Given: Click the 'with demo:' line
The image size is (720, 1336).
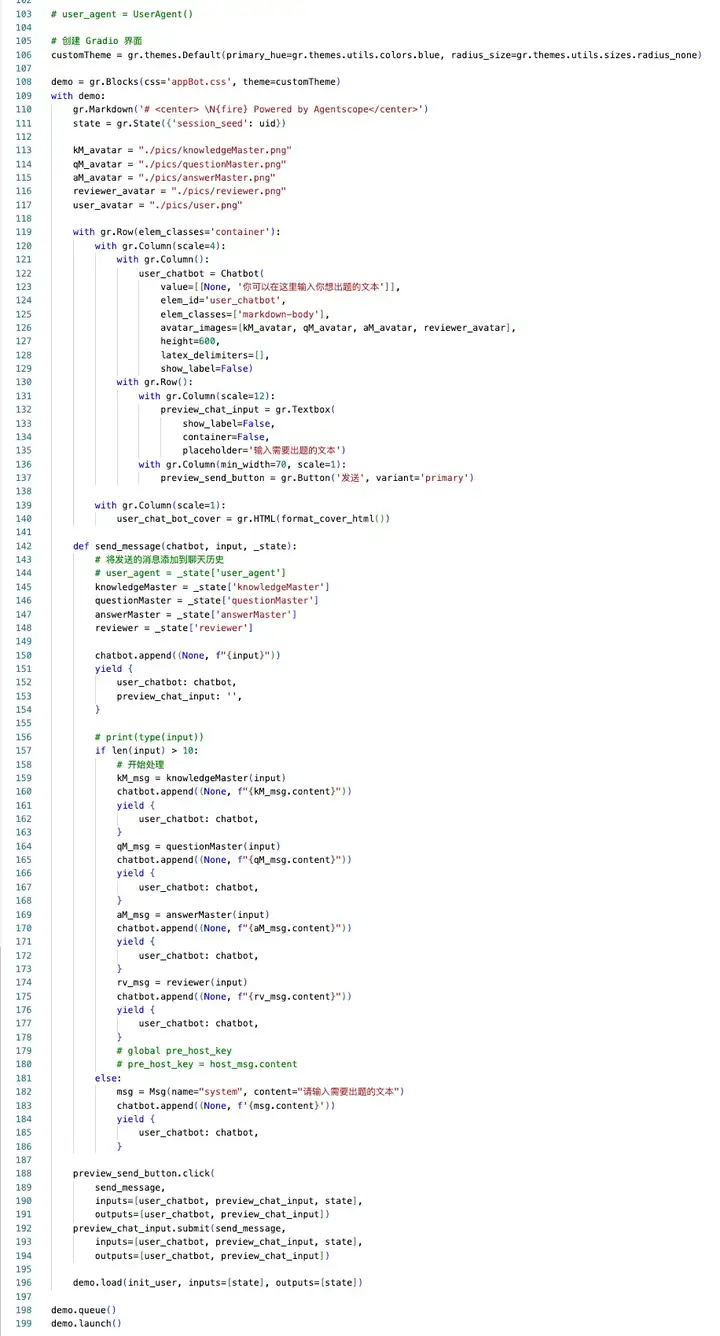Looking at the screenshot, I should pyautogui.click(x=78, y=96).
